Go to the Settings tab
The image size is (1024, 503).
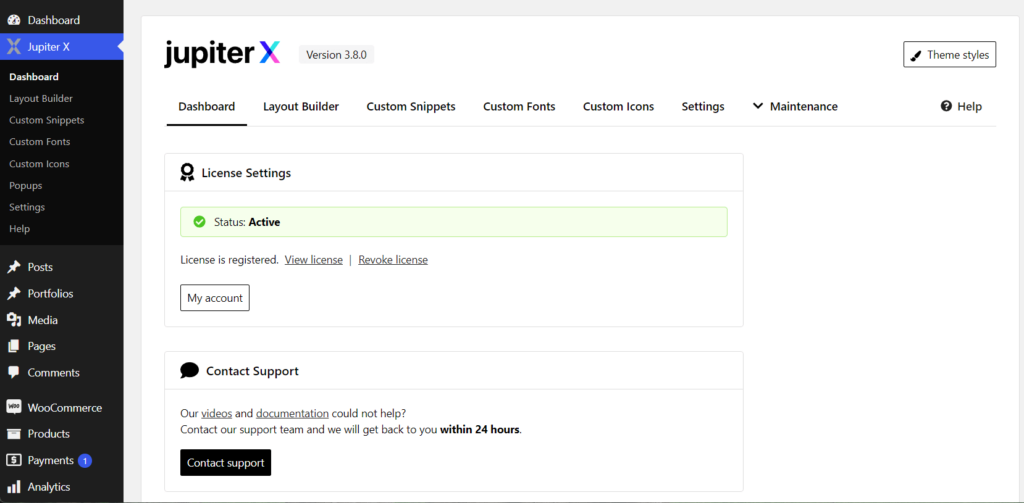tap(703, 106)
